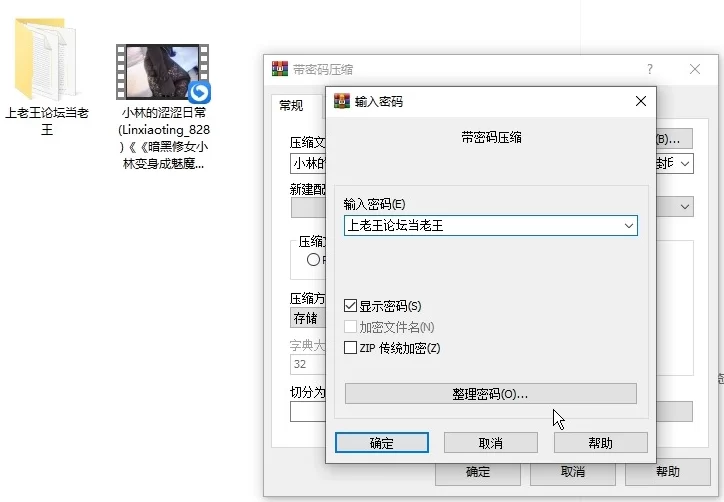Confirm password with 确定 in 输入密码 dialog
724x502 pixels.
pyautogui.click(x=381, y=443)
